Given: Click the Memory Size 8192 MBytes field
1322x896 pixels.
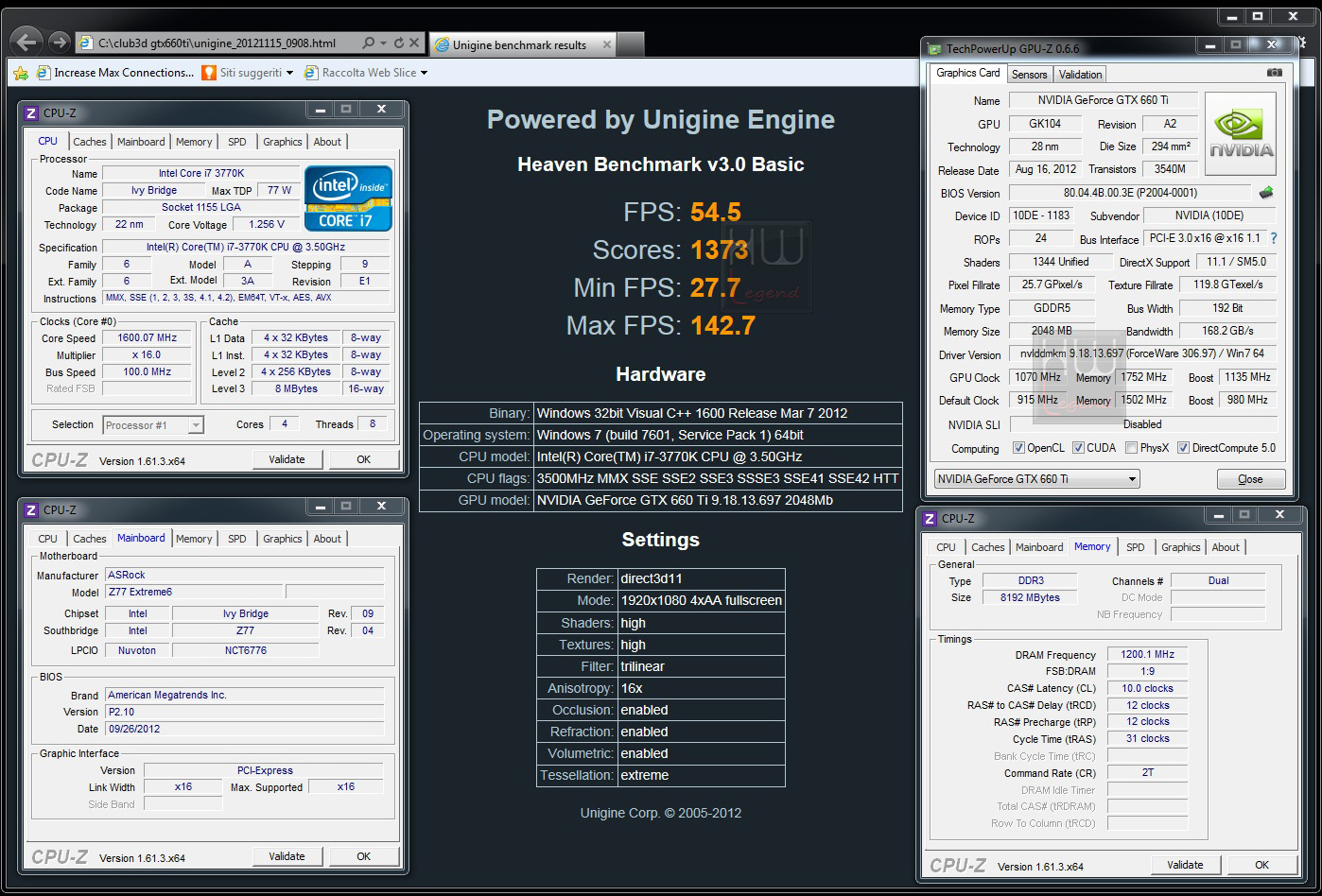Looking at the screenshot, I should point(1030,597).
